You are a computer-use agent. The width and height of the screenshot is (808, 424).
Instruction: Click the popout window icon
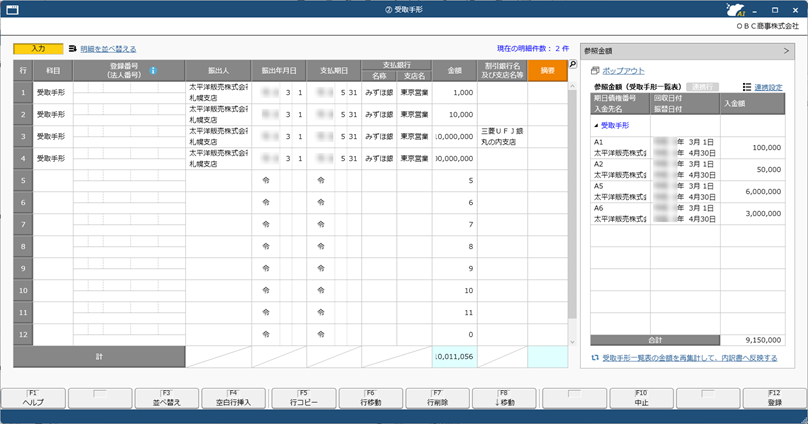pos(595,71)
